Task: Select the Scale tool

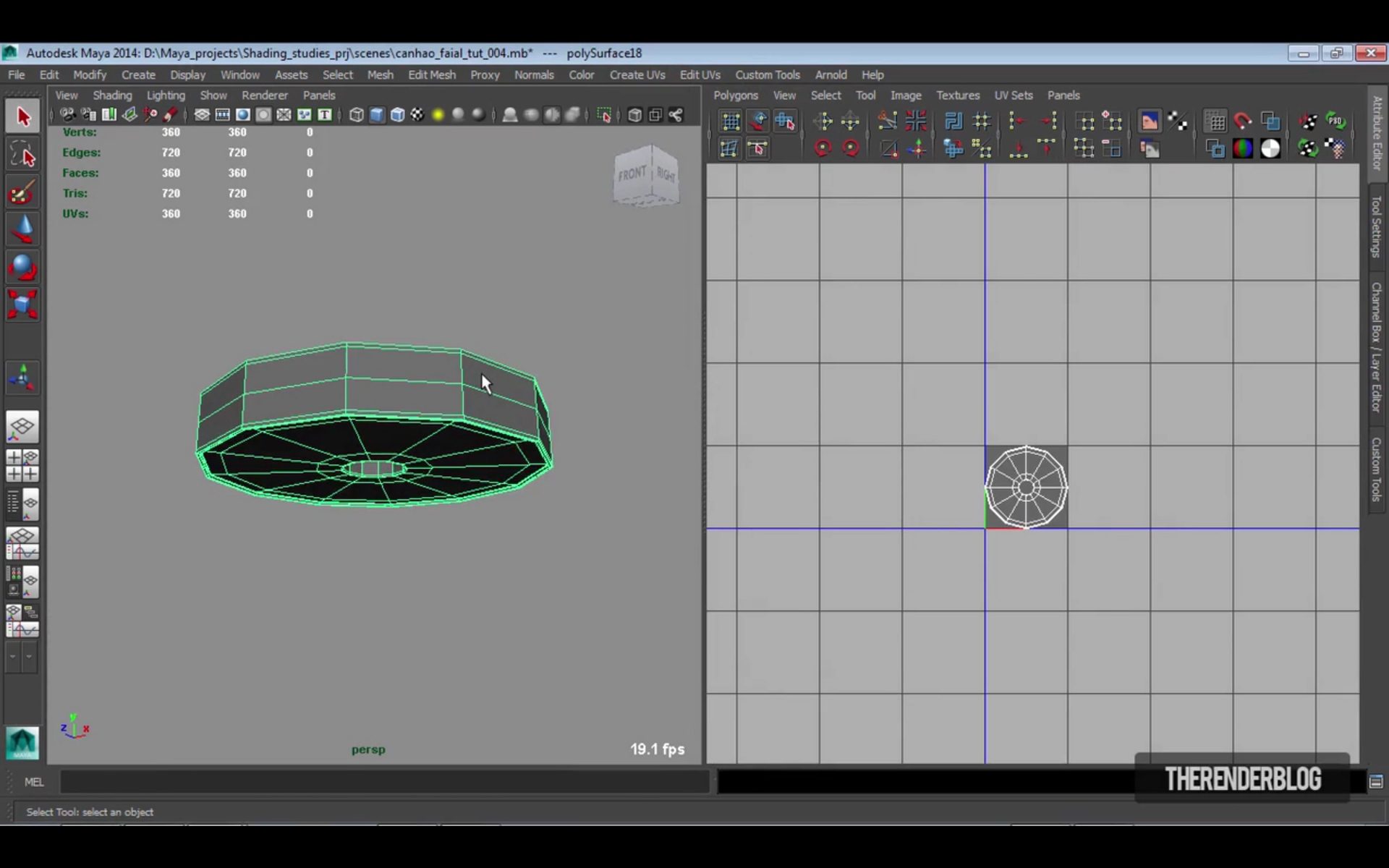Action: (x=22, y=305)
